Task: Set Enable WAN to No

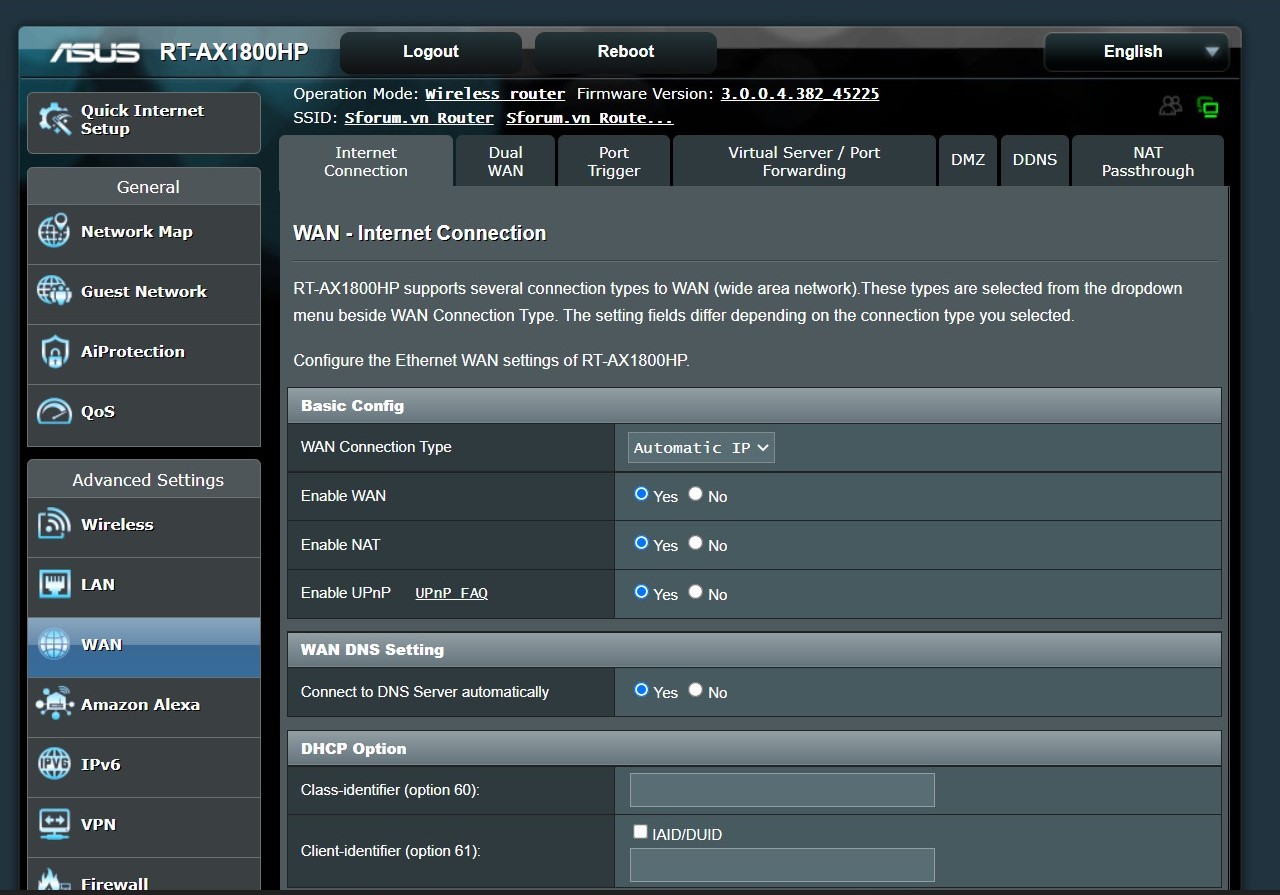Action: point(696,494)
